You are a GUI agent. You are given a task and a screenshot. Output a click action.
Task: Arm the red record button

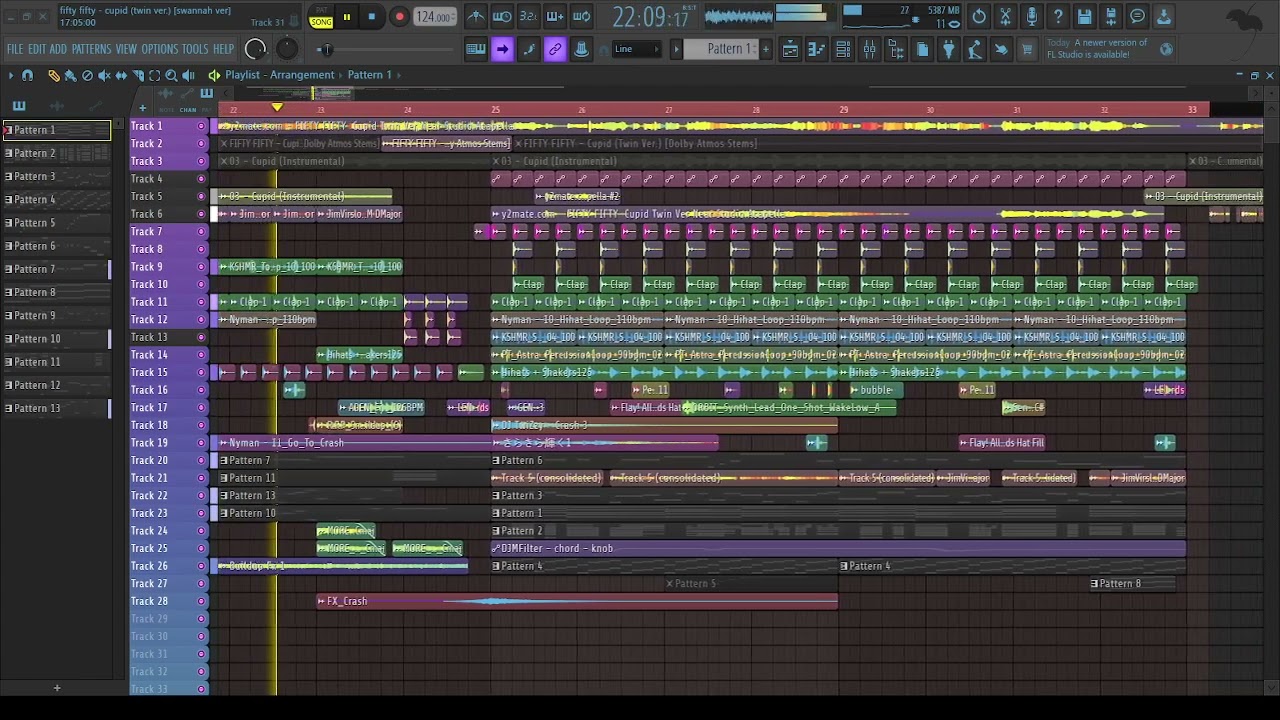399,17
